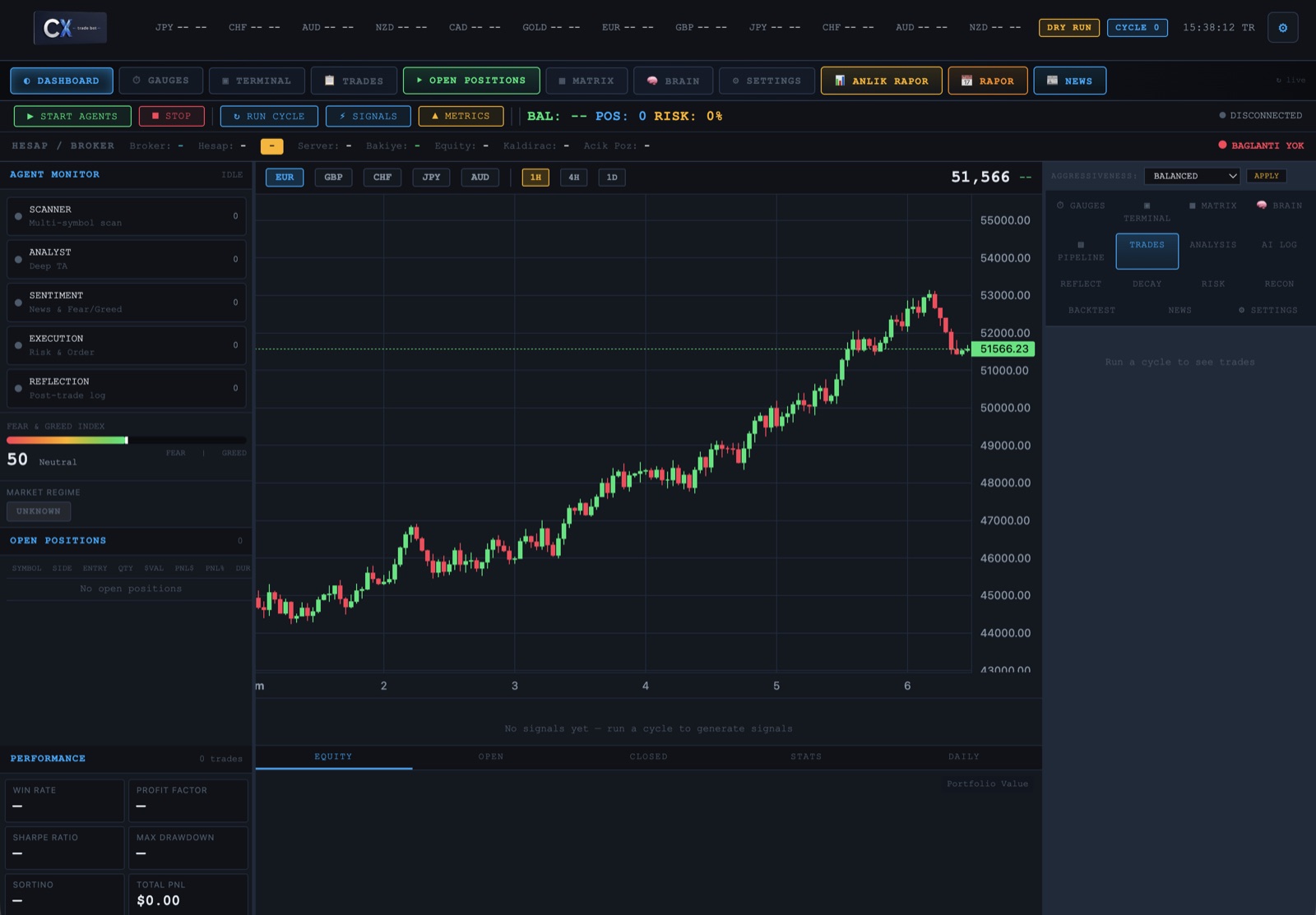This screenshot has width=1316, height=915.
Task: Select CHF symbol chart
Action: point(382,178)
